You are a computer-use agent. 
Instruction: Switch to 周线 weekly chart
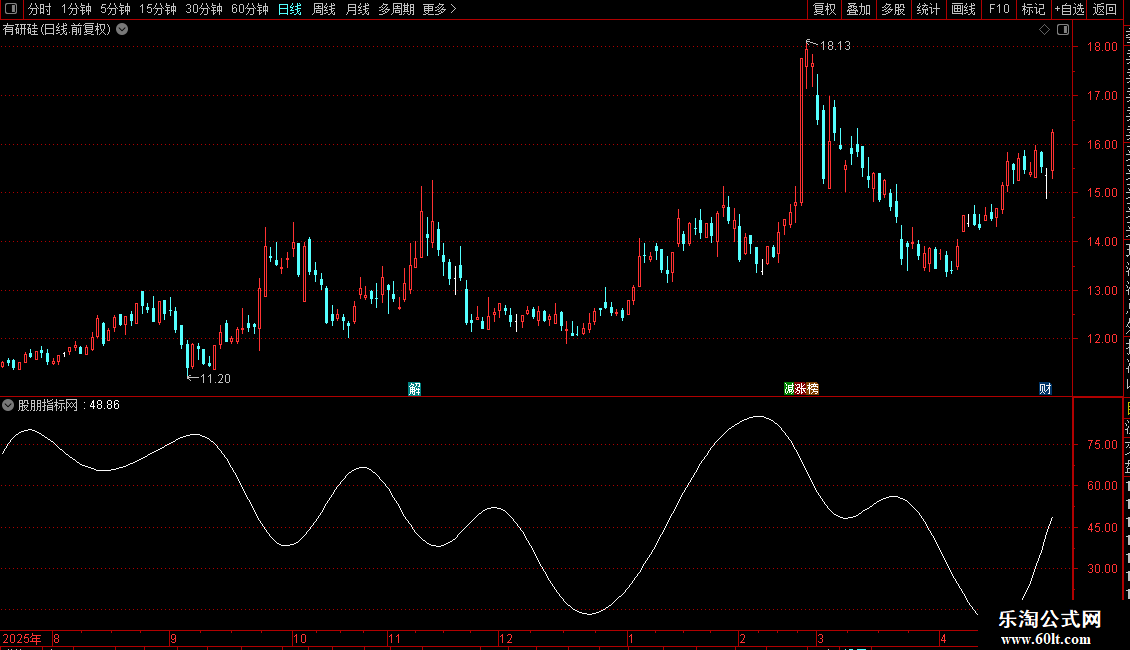click(x=324, y=9)
